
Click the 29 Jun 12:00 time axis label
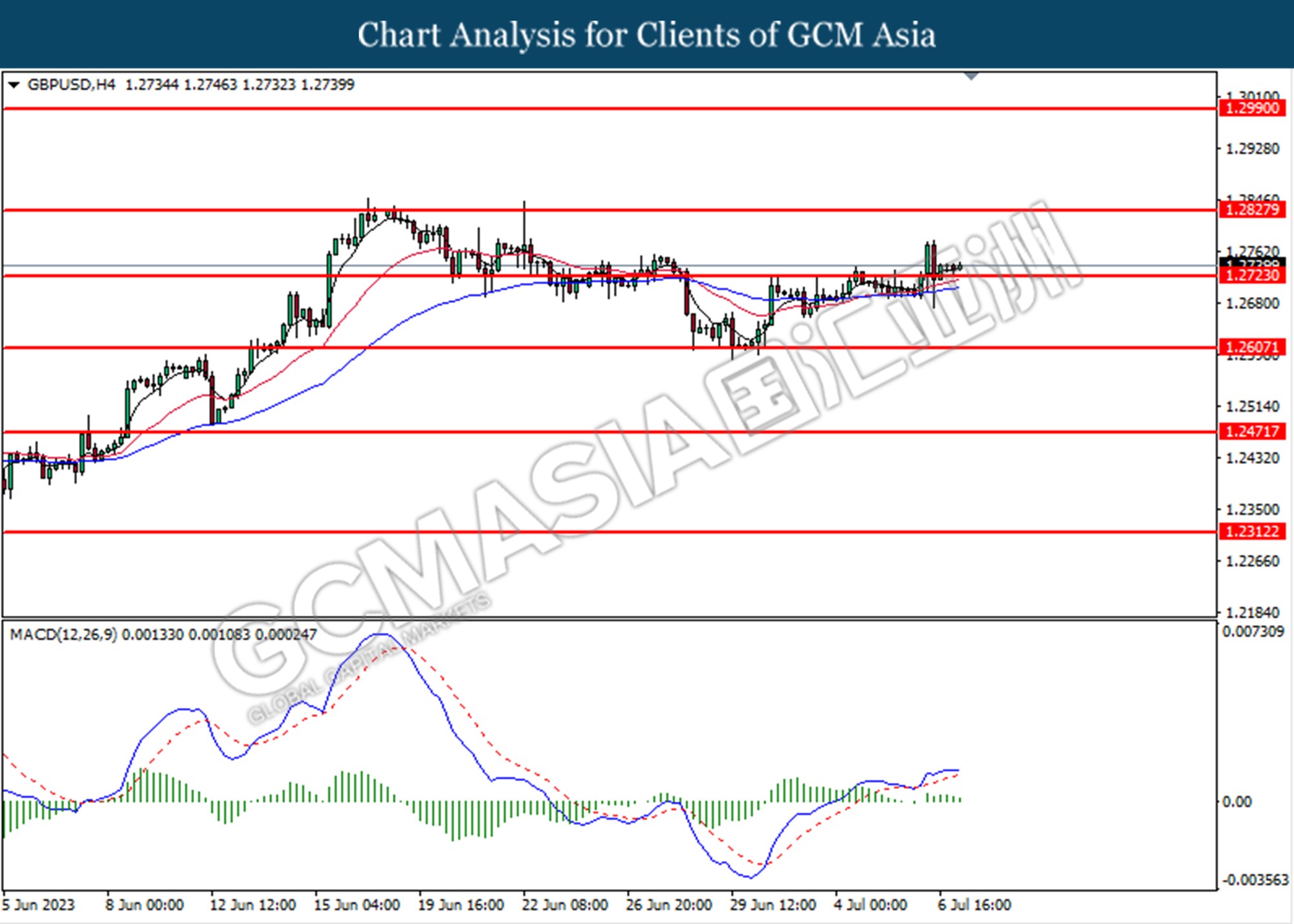(773, 905)
